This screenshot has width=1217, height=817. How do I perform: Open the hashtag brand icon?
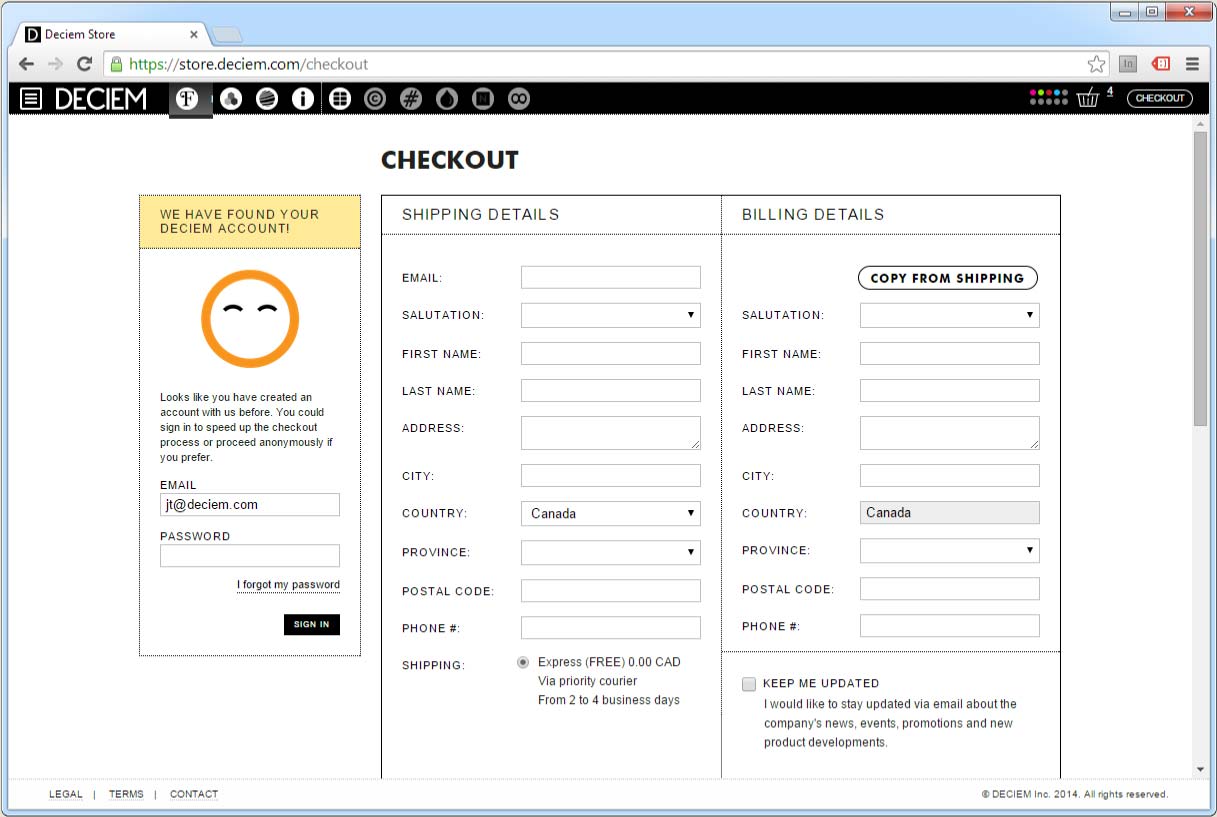coord(411,99)
